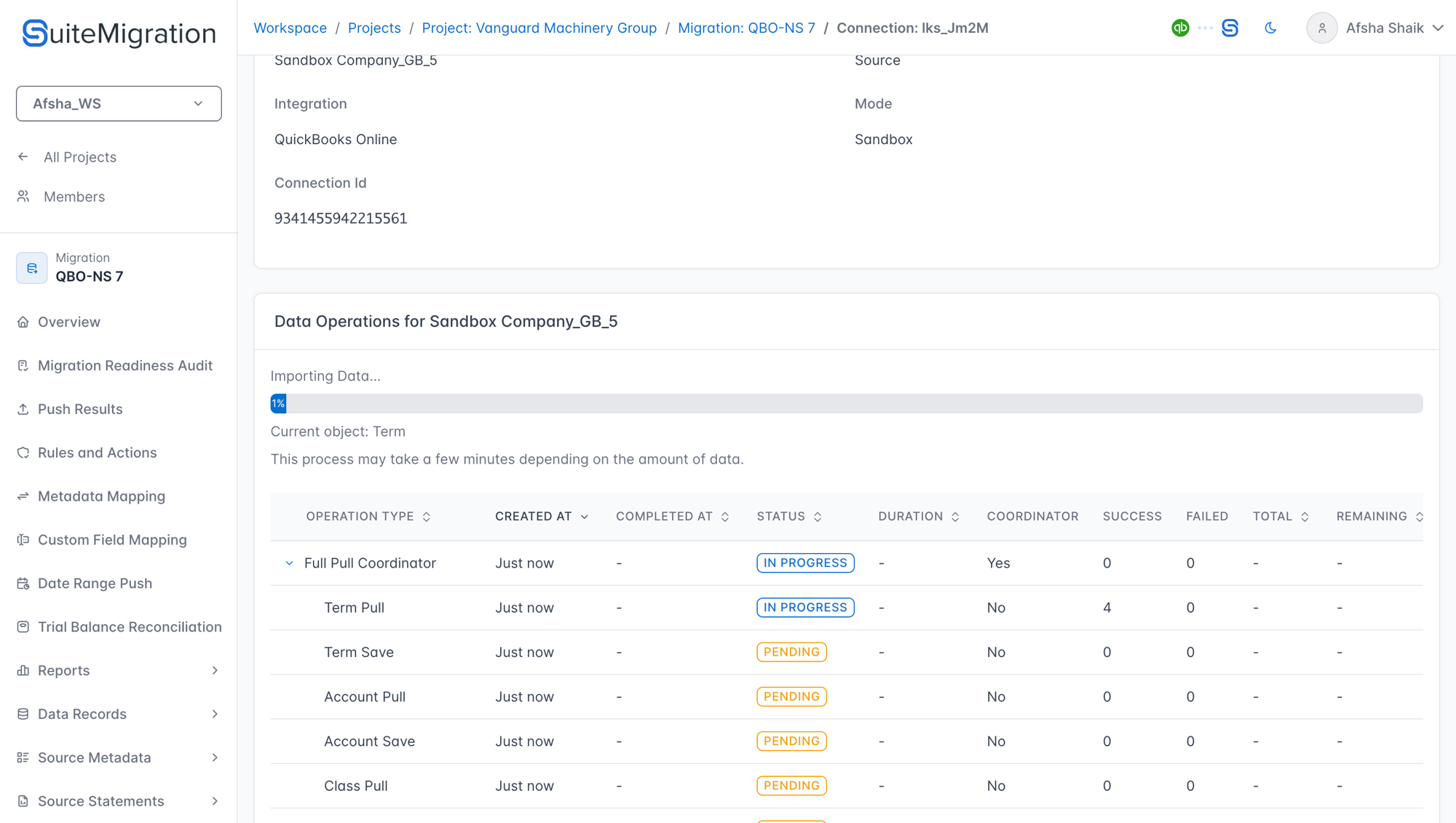The height and width of the screenshot is (823, 1456).
Task: Click the blue S connection icon
Action: tap(1230, 28)
